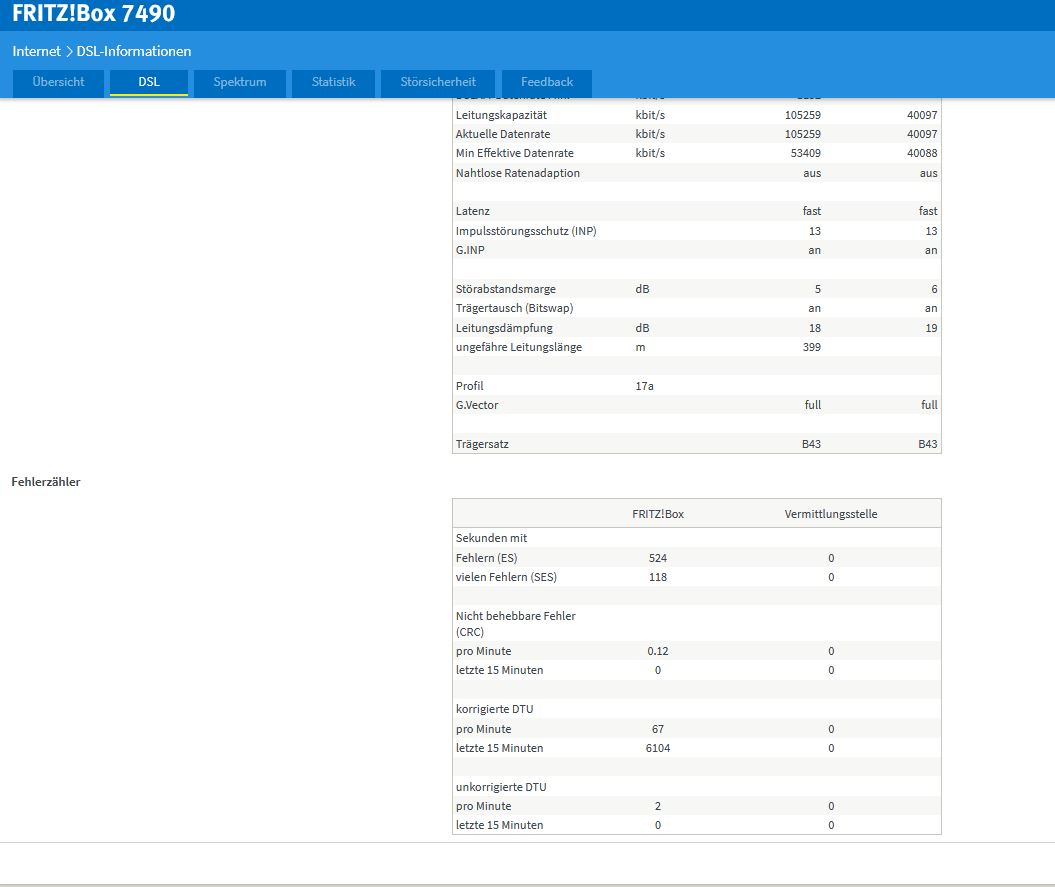The image size is (1055, 887).
Task: Click the Latenz row label
Action: (x=472, y=211)
